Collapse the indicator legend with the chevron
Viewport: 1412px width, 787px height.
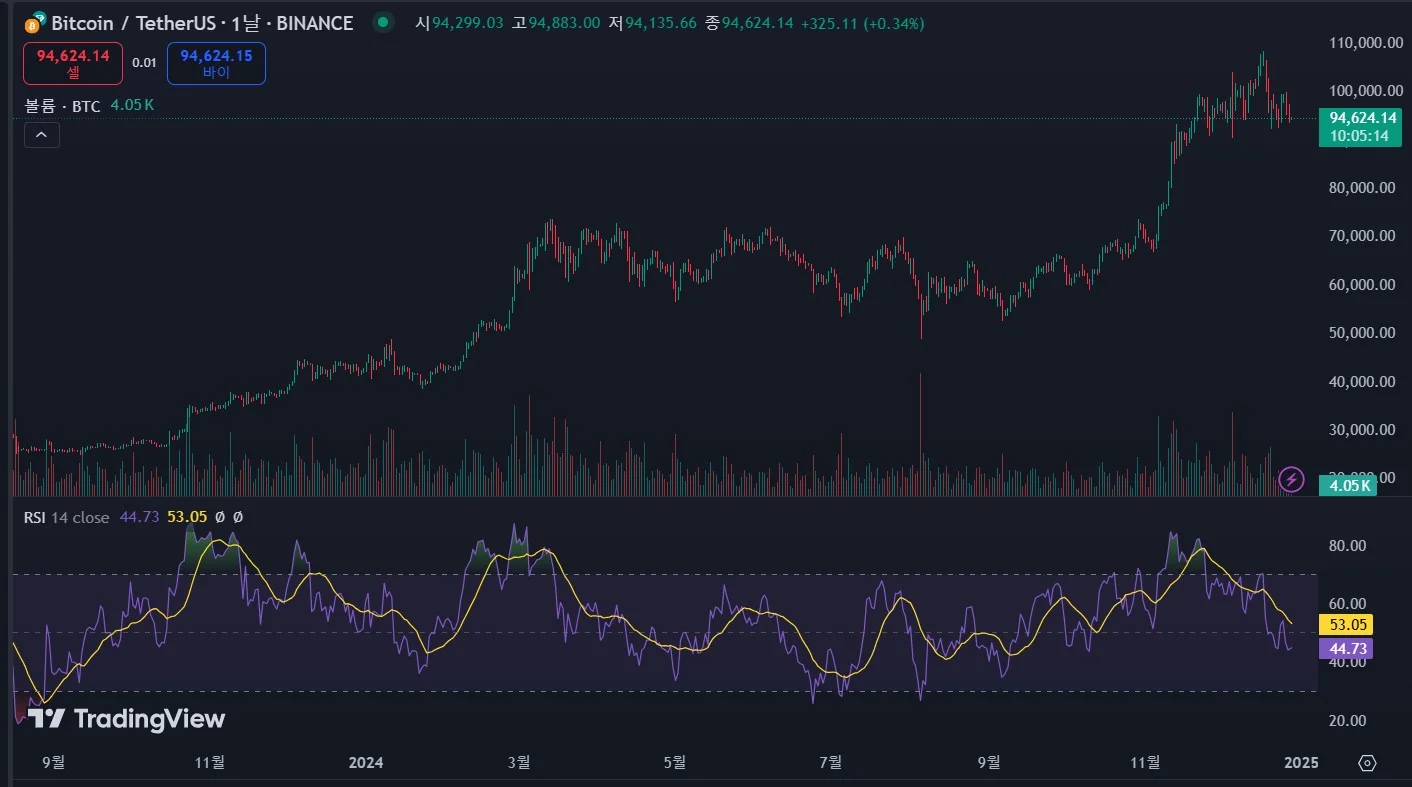click(42, 135)
